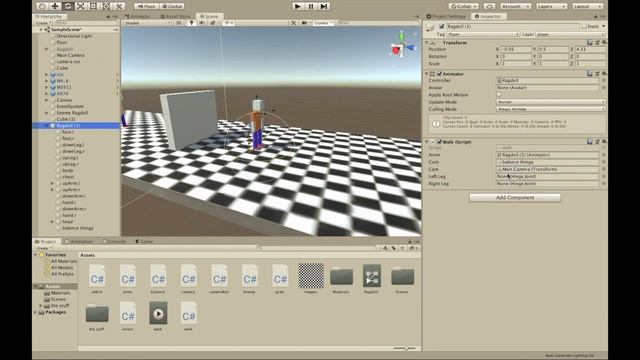This screenshot has height=360, width=640.
Task: Adjust the asset icon size slider
Action: click(x=405, y=348)
